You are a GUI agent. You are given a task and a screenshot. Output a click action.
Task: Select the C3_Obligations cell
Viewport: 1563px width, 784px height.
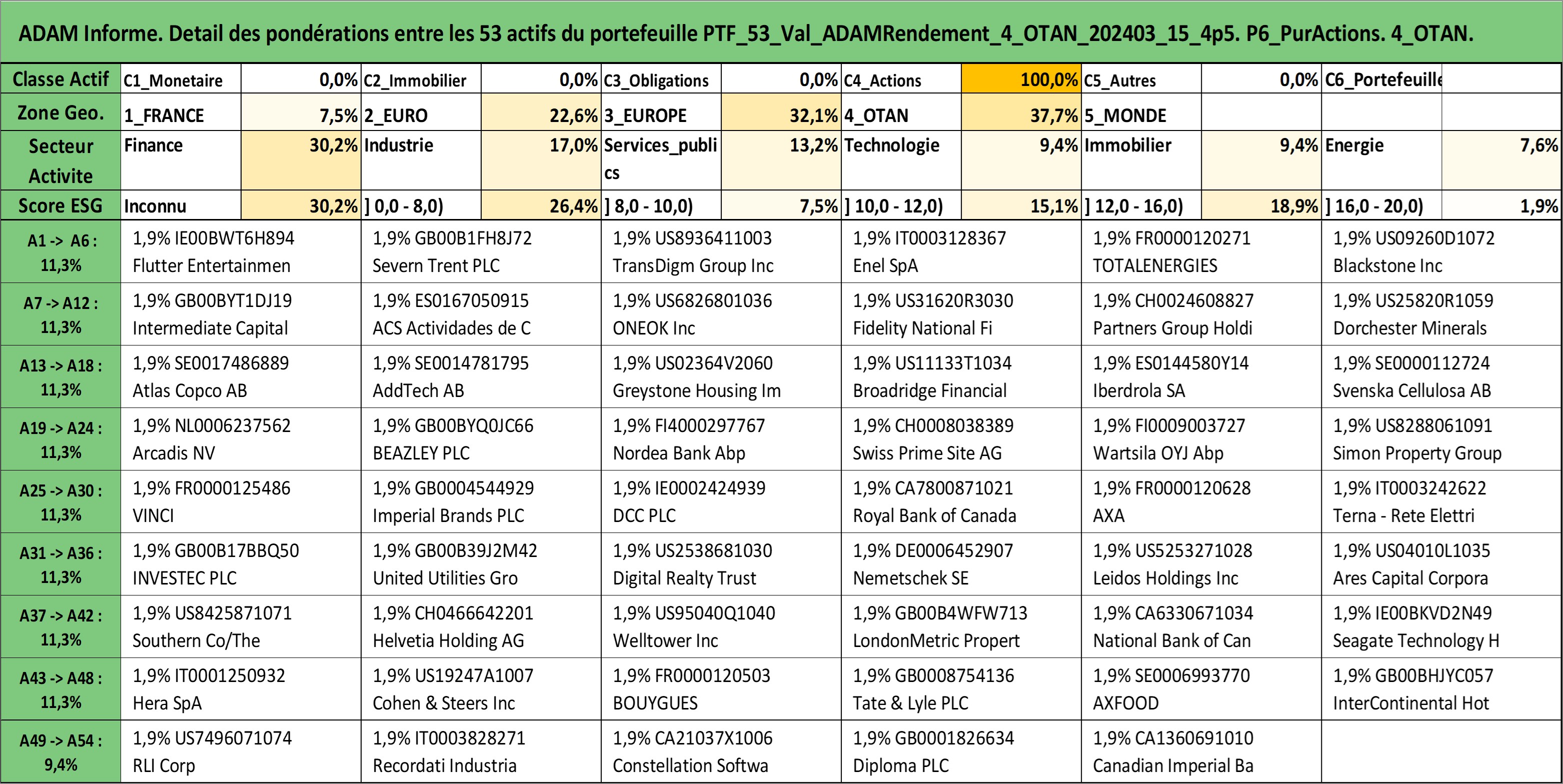point(661,79)
